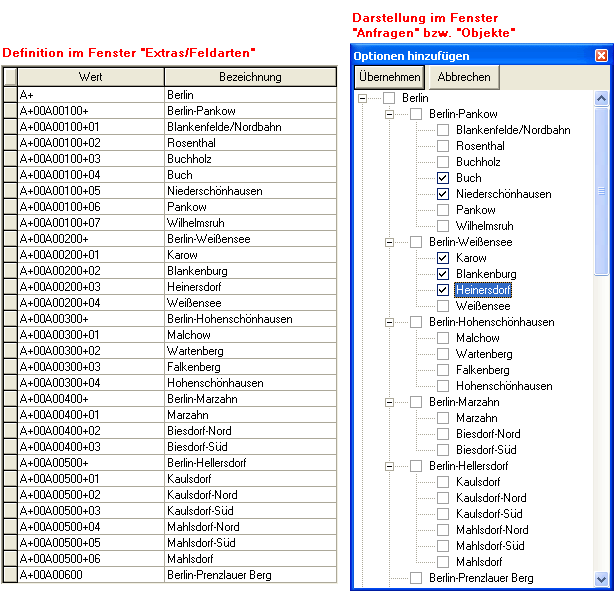
Task: Select the Kaulsdorf-Süd tree label
Action: [489, 514]
